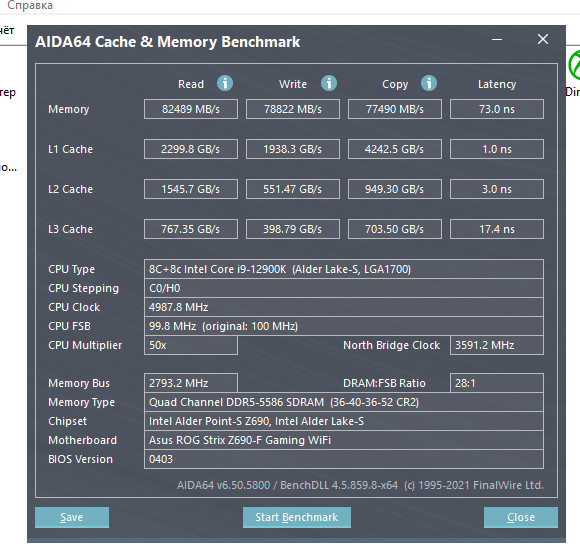Image resolution: width=580 pixels, height=553 pixels.
Task: Click the Save button
Action: pyautogui.click(x=72, y=517)
